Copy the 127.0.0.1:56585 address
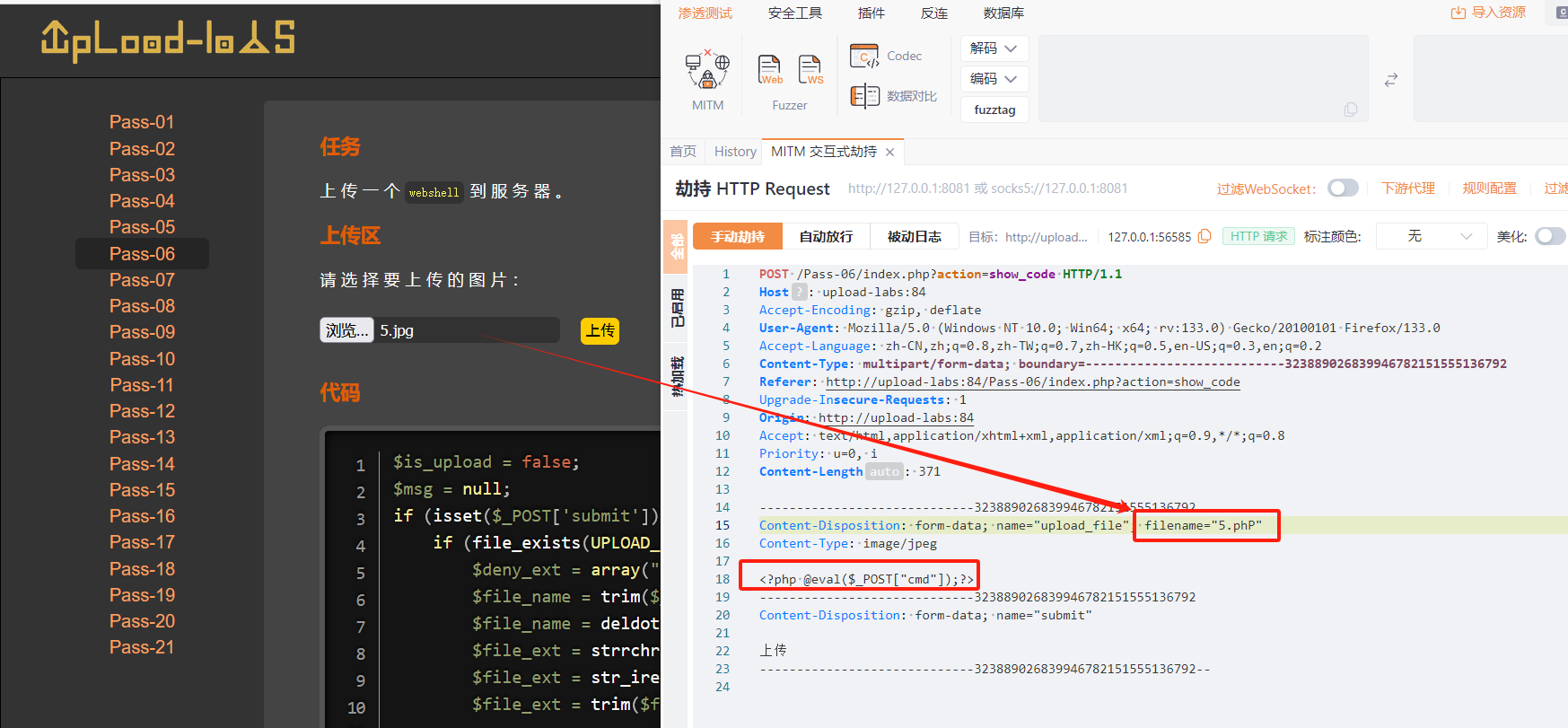This screenshot has height=728, width=1568. (1204, 236)
